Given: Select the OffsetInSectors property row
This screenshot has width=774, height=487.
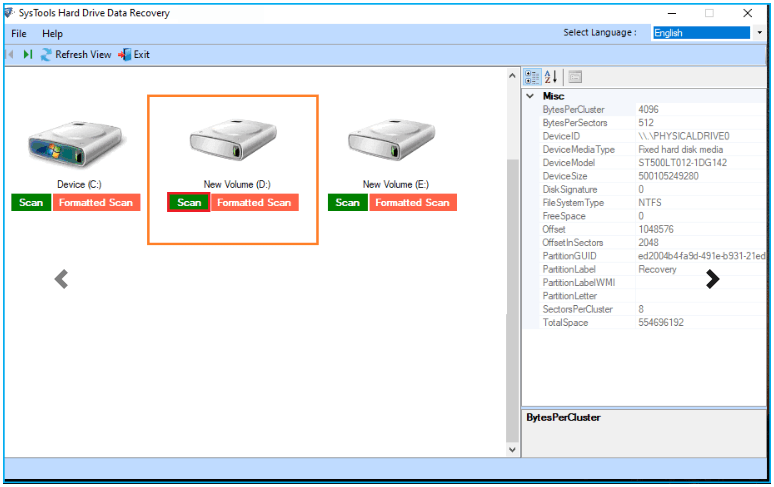Looking at the screenshot, I should pos(652,243).
